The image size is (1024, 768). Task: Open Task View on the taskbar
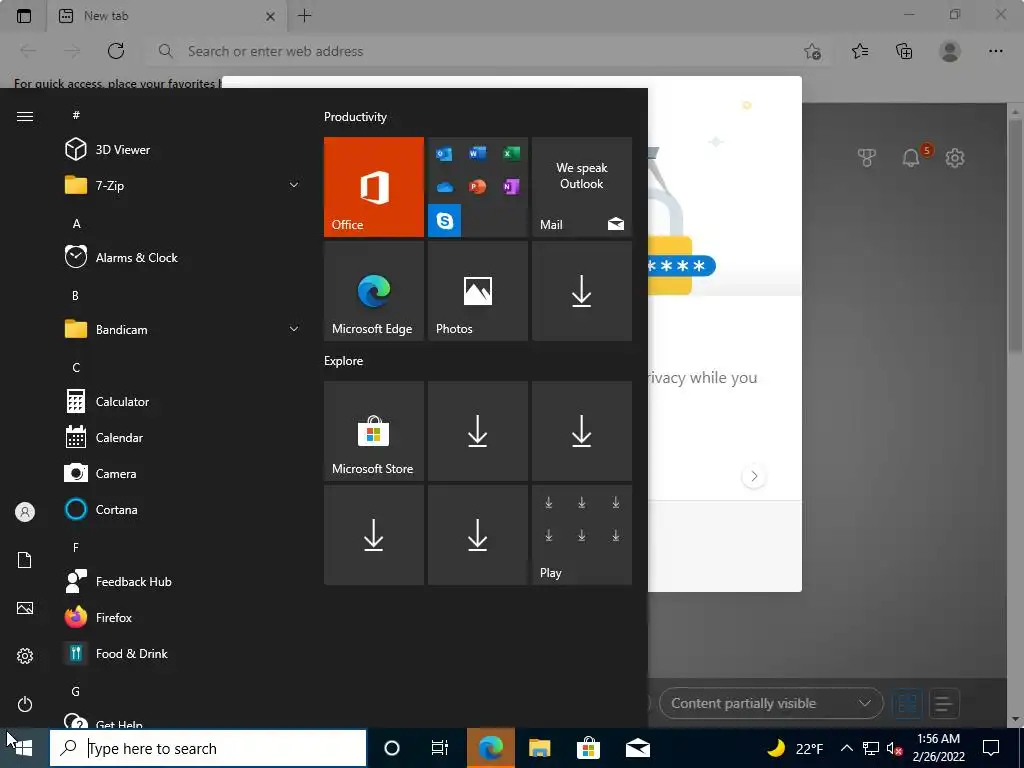(x=440, y=748)
